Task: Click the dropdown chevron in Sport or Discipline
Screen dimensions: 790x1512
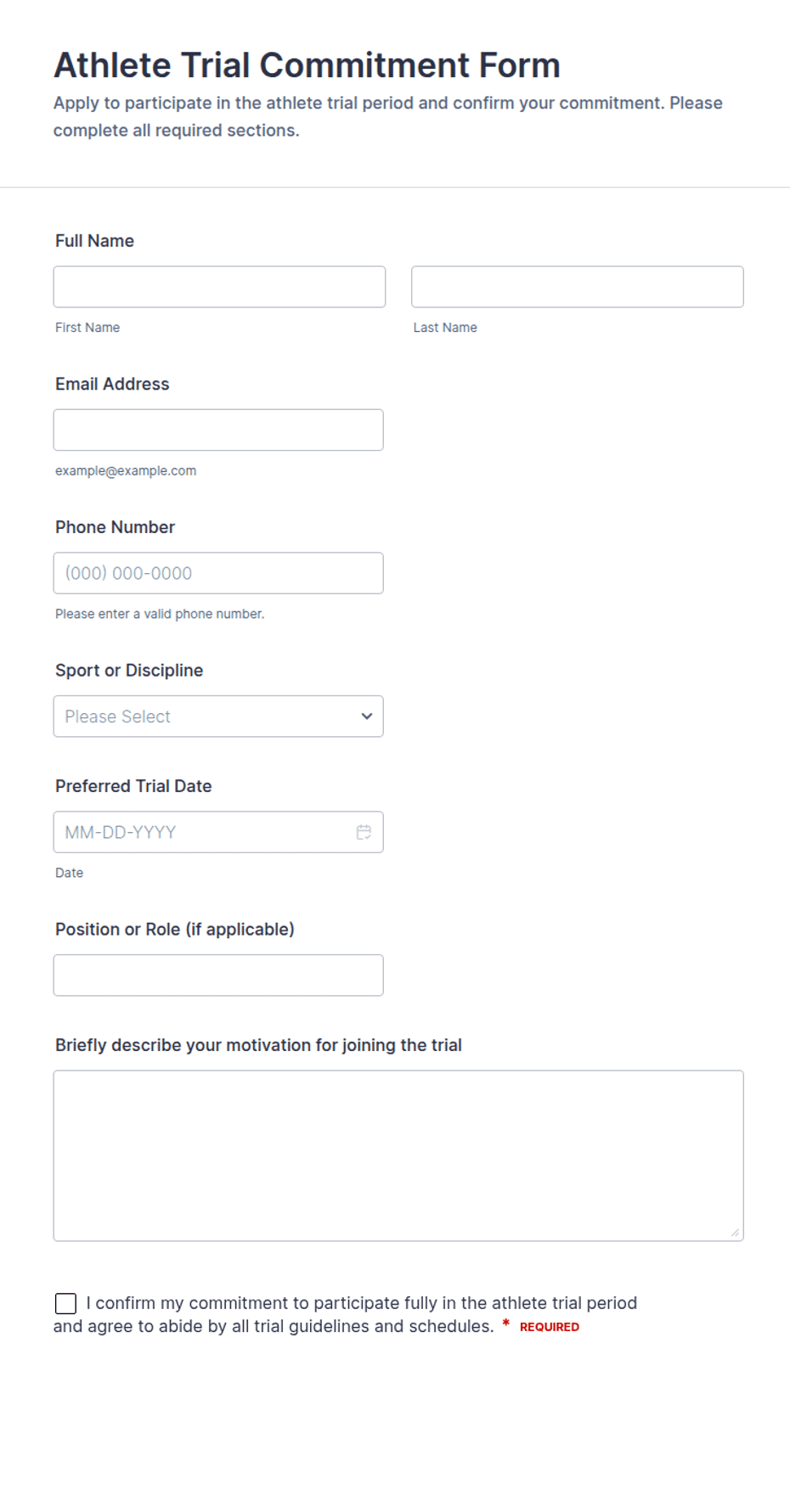Action: coord(367,717)
